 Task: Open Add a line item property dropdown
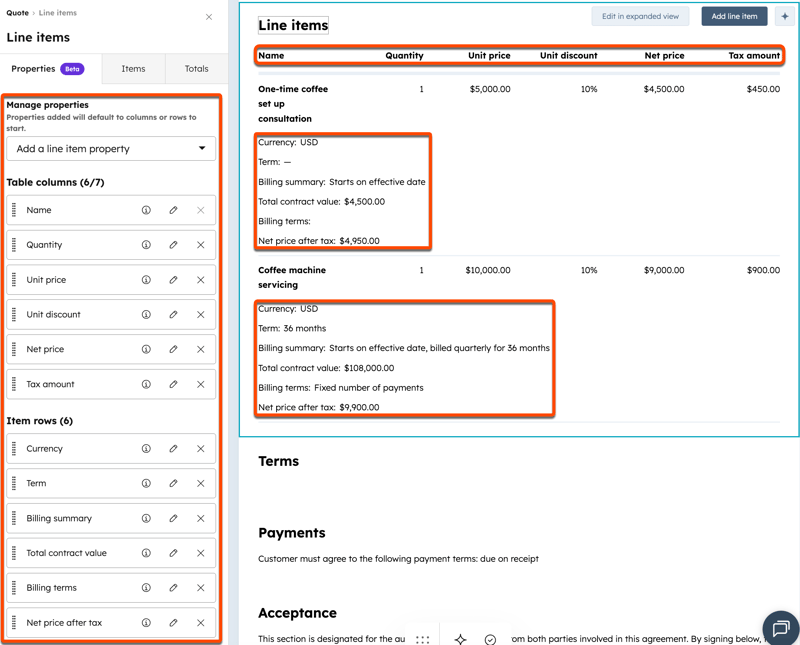111,149
